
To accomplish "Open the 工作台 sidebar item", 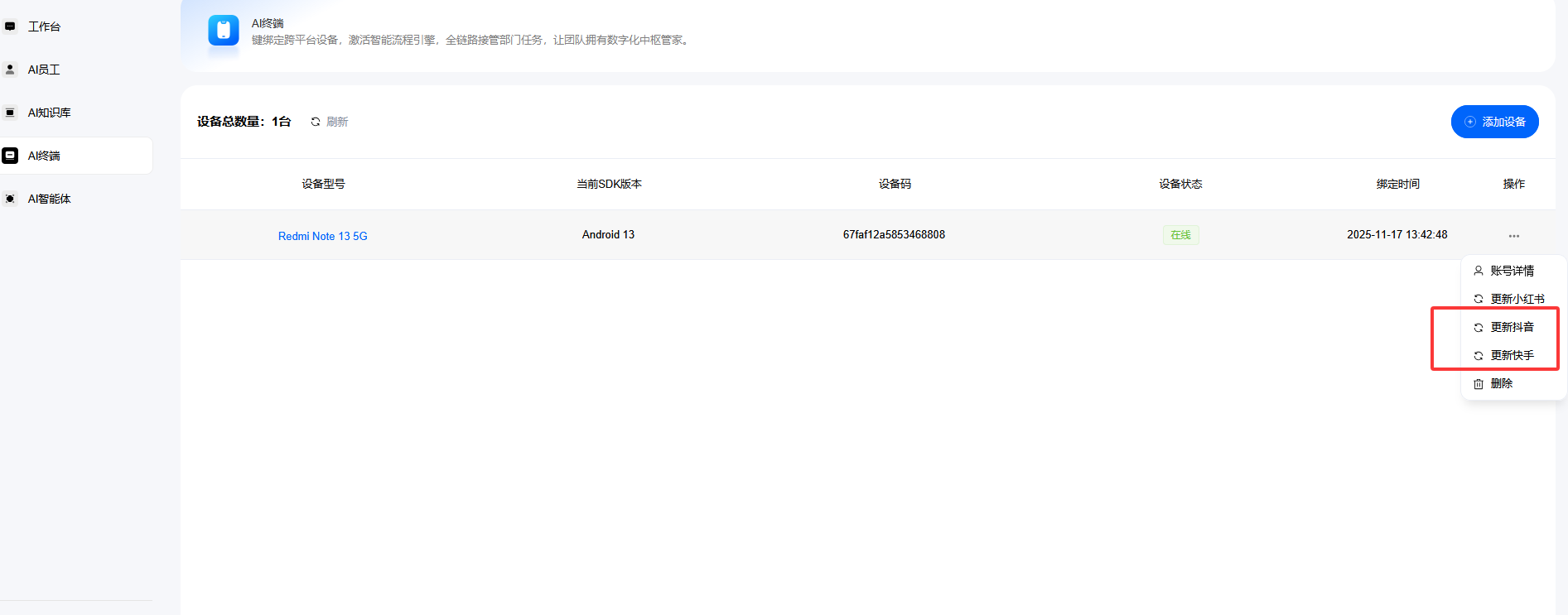I will coord(44,26).
